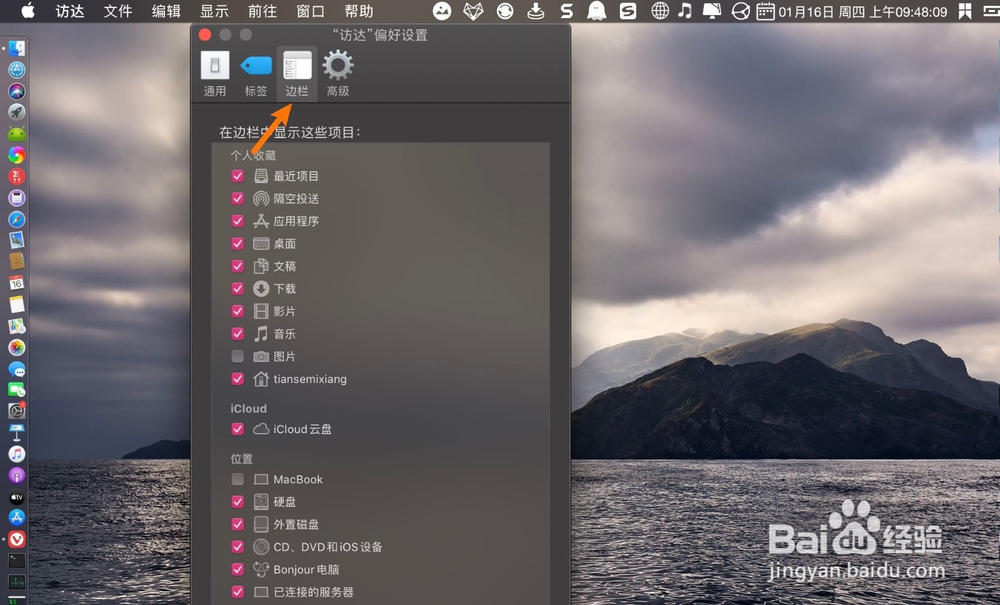Click the globe icon in the menu bar
This screenshot has height=605, width=1000.
[x=660, y=12]
